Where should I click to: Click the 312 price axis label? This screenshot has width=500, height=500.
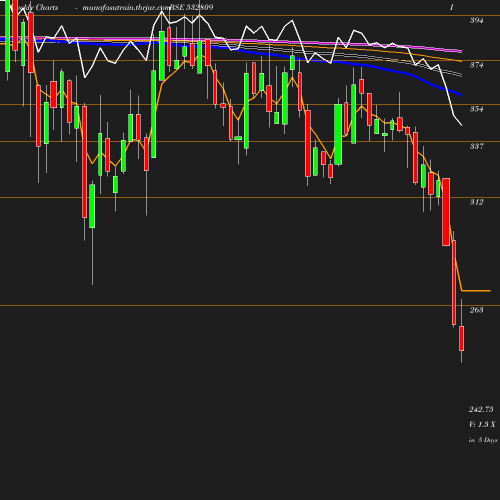point(476,202)
